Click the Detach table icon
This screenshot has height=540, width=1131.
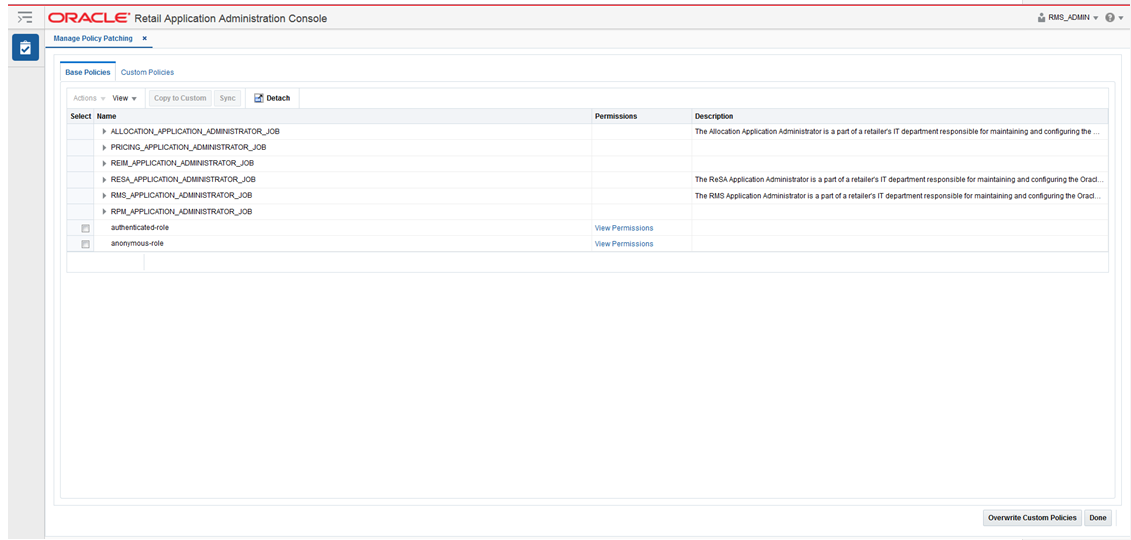click(258, 98)
